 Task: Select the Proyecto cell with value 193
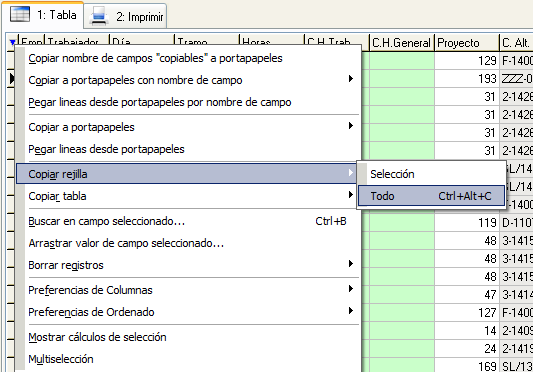[x=467, y=79]
